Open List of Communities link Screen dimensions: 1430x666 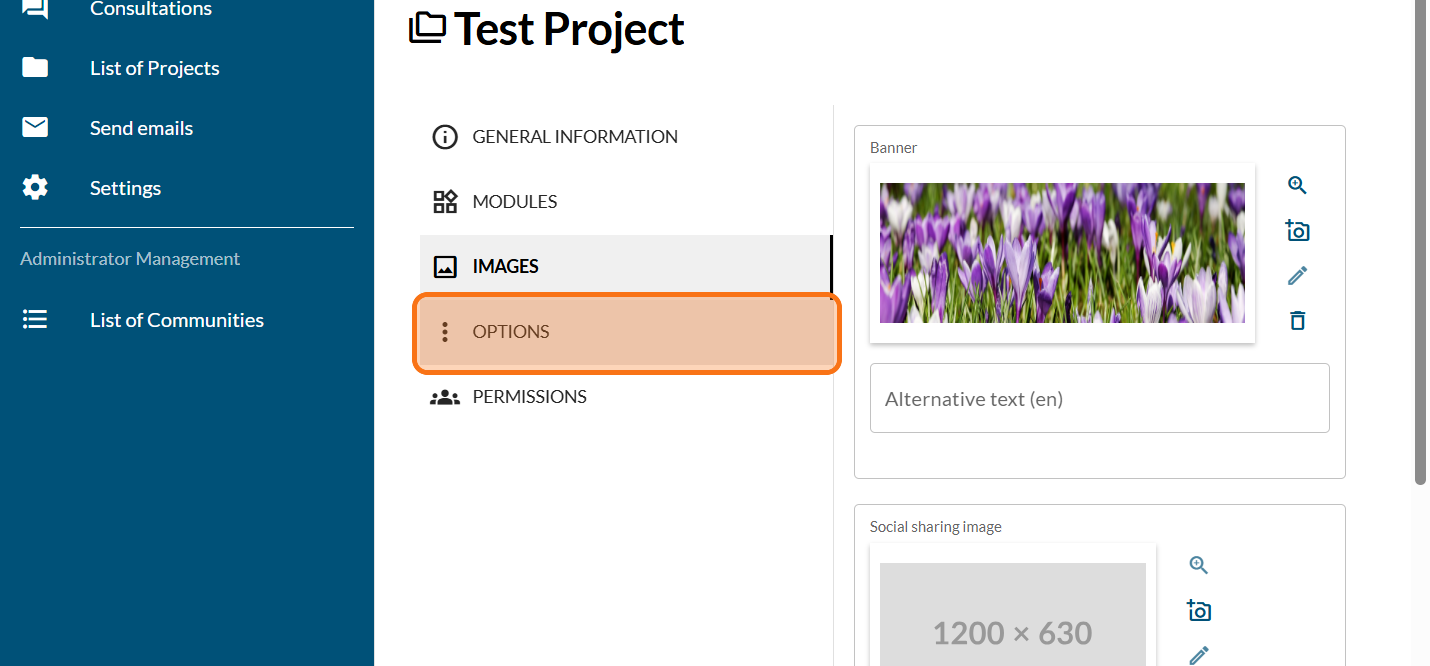point(177,320)
